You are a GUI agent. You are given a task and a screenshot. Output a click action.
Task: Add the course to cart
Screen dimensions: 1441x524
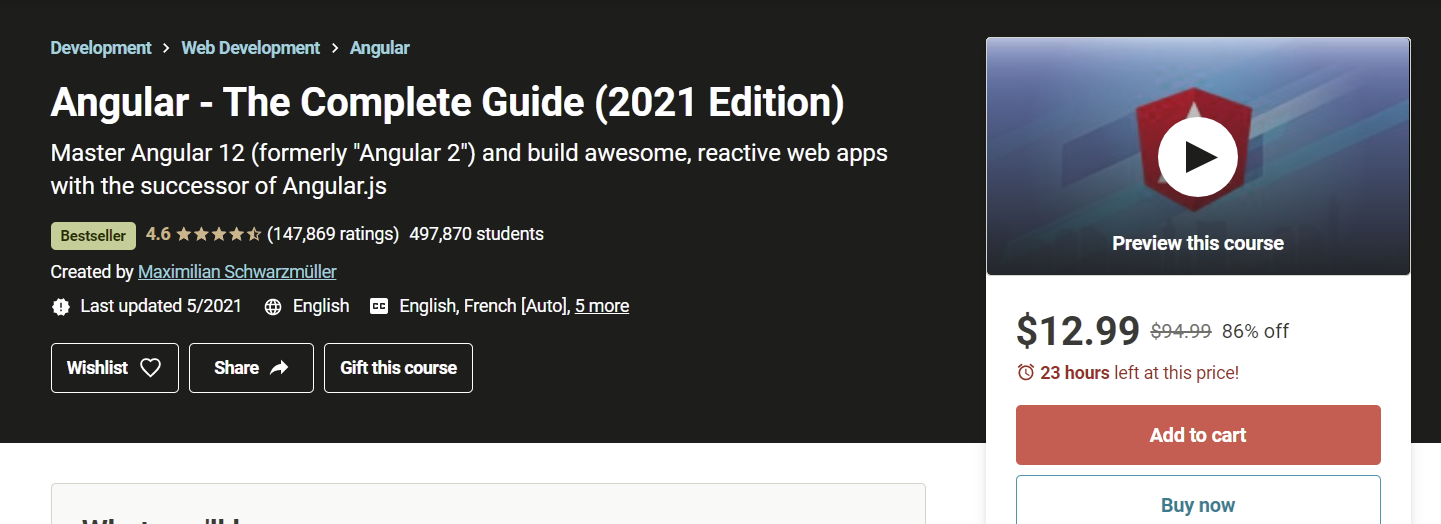(x=1198, y=435)
